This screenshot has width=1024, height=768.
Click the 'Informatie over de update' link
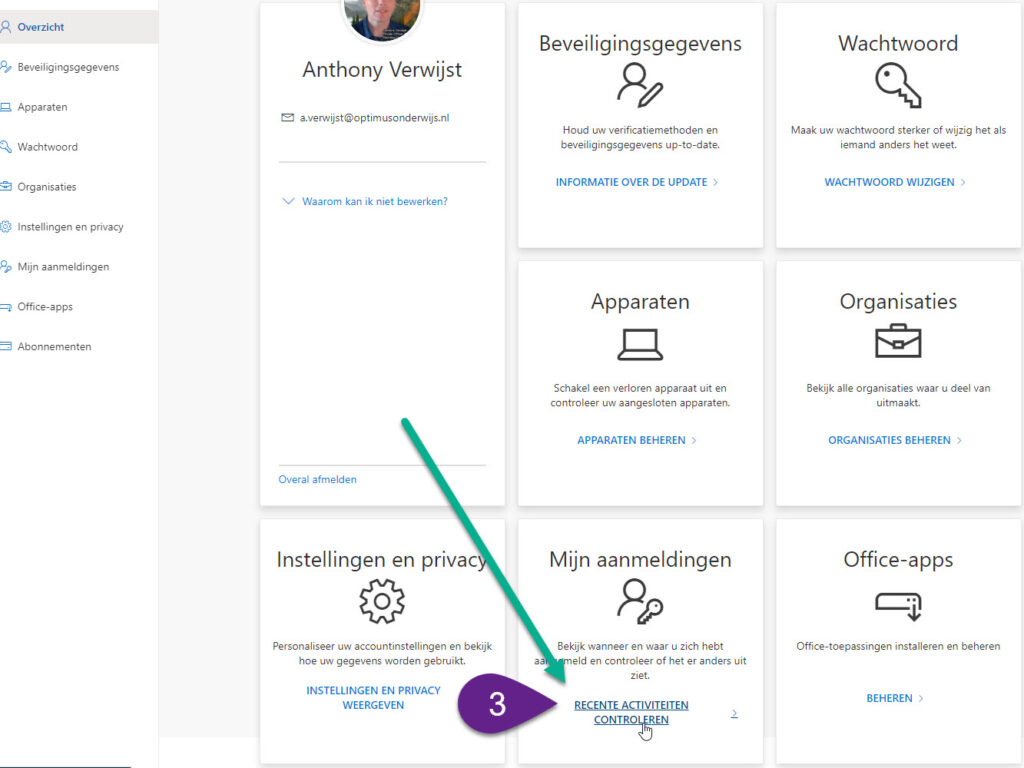(x=631, y=182)
